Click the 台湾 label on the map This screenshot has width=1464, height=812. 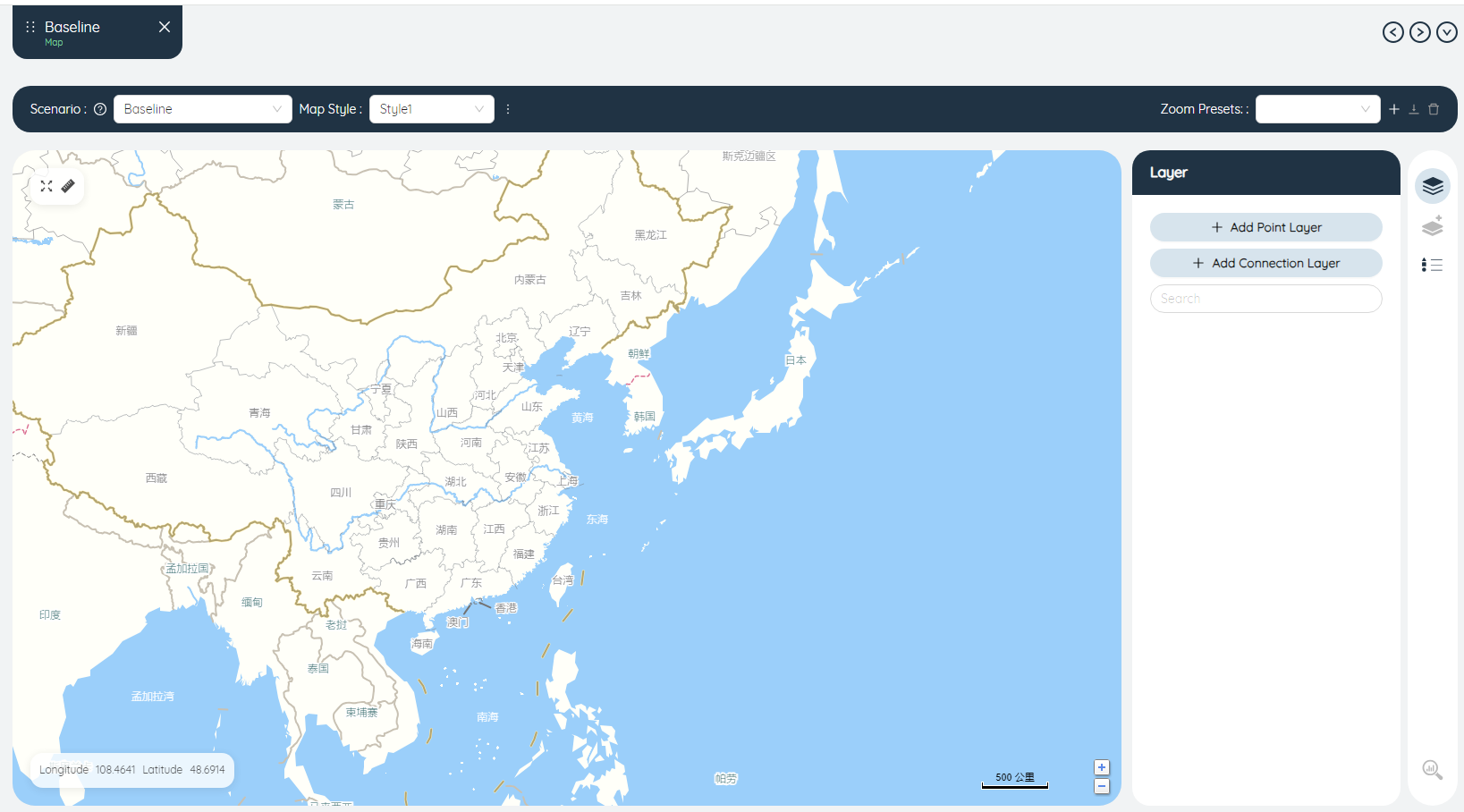click(x=563, y=581)
